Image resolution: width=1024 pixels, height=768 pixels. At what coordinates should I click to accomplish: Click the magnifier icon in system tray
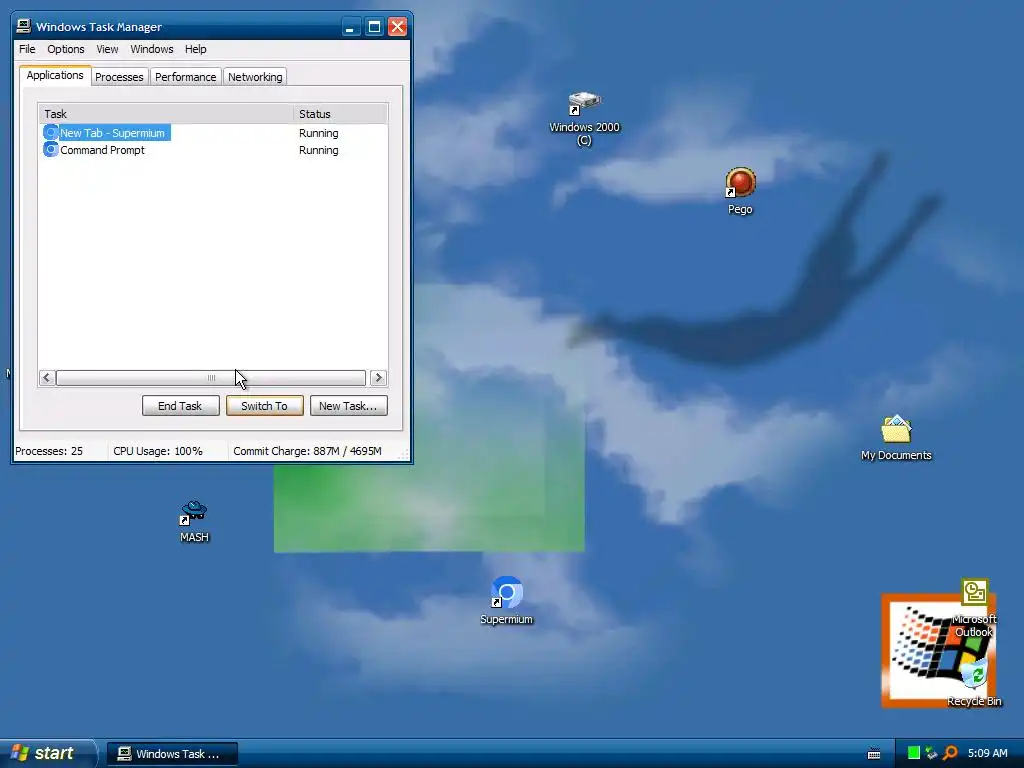coord(950,753)
